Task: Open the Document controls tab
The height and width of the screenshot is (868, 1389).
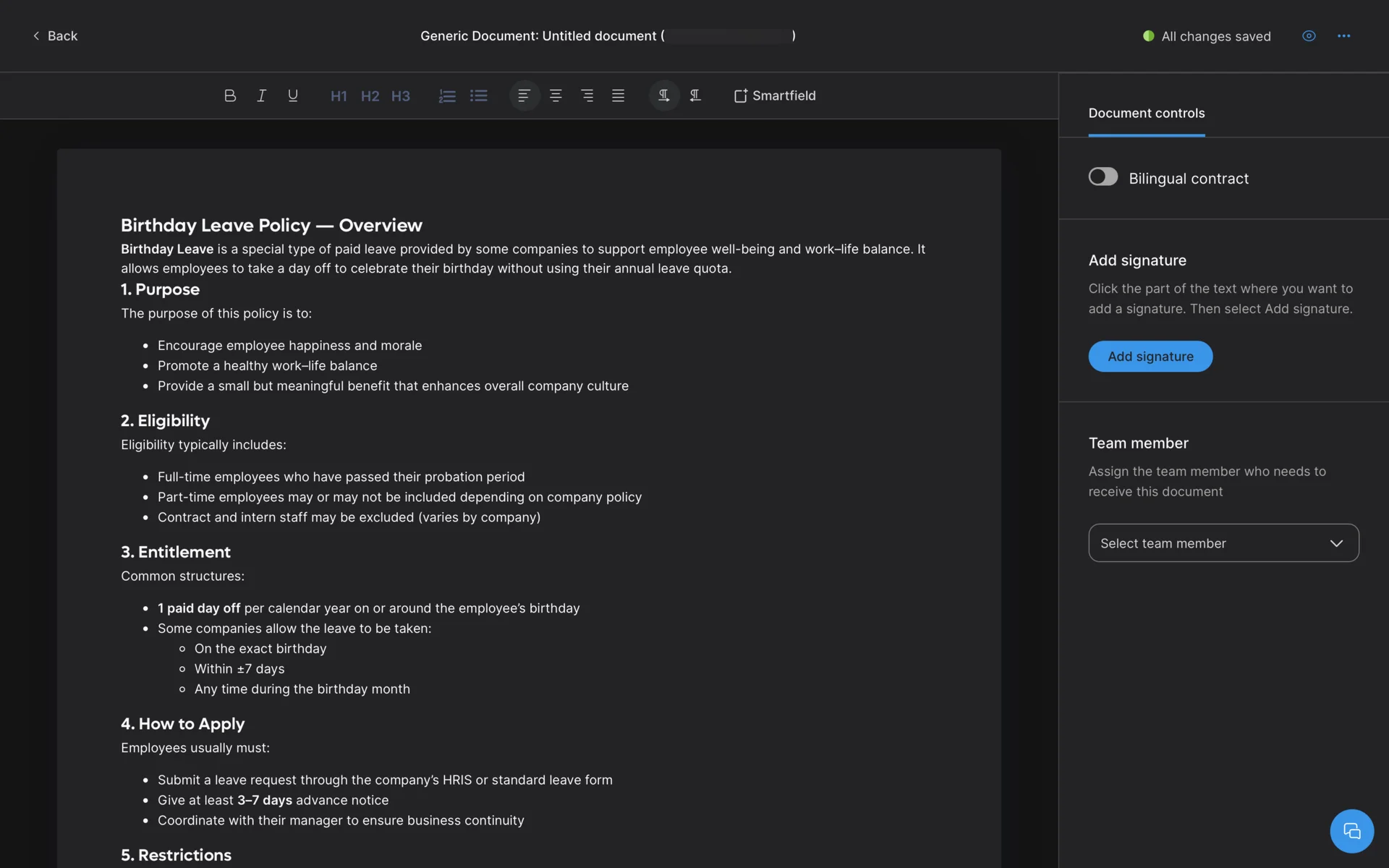Action: (1146, 114)
